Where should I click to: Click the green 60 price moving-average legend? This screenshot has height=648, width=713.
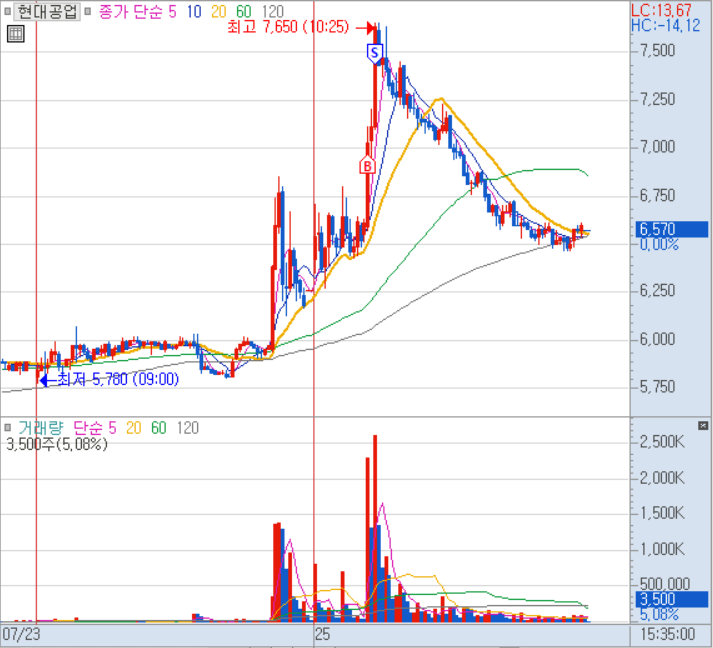click(x=241, y=11)
